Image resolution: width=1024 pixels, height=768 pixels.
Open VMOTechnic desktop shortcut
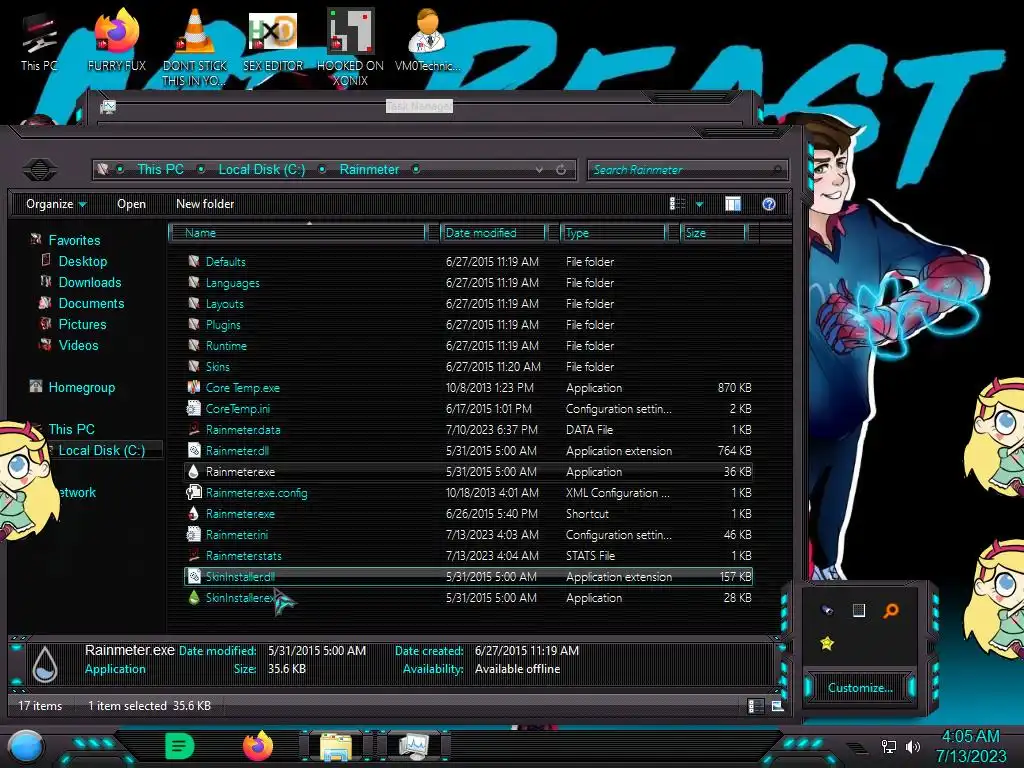(427, 40)
